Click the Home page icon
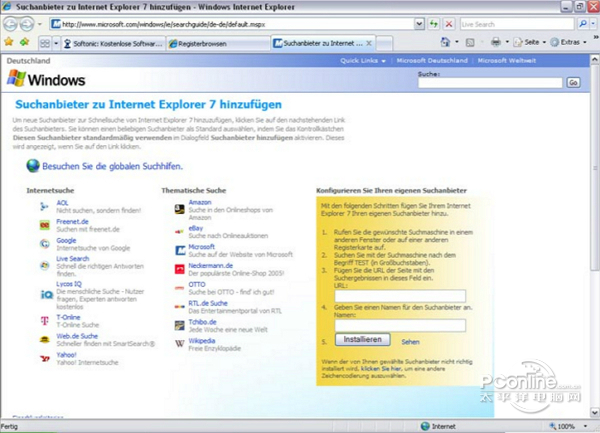This screenshot has width=600, height=433. point(445,42)
